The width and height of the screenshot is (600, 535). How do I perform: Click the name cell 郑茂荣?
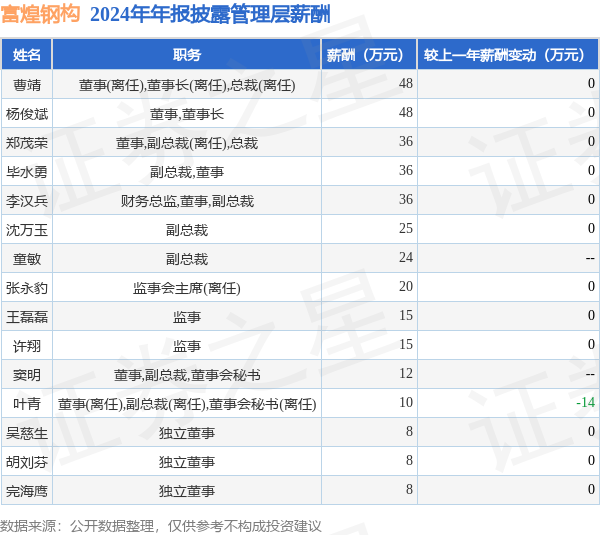coord(27,143)
